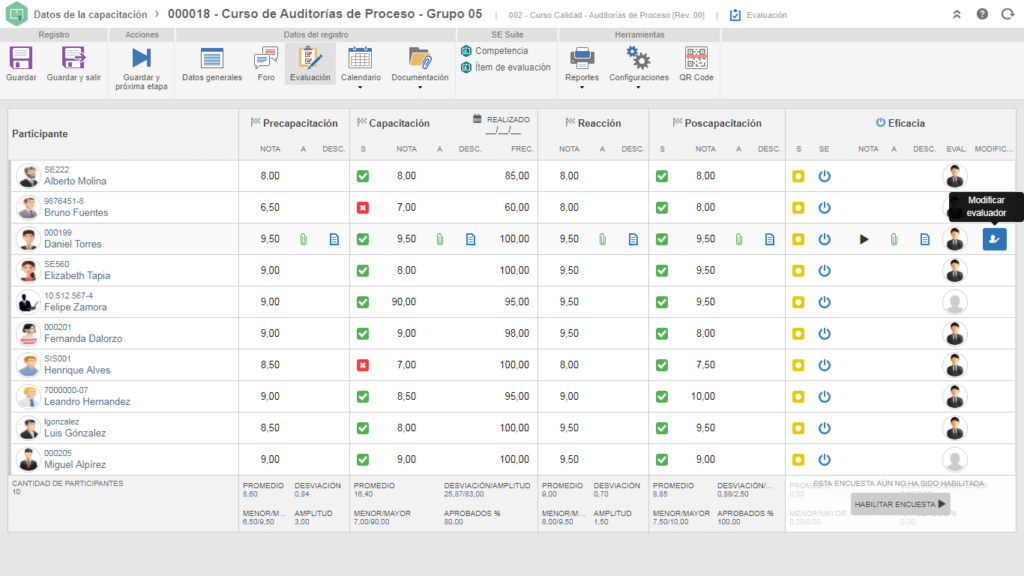Viewport: 1024px width, 576px height.
Task: Click the help question mark icon
Action: (x=982, y=14)
